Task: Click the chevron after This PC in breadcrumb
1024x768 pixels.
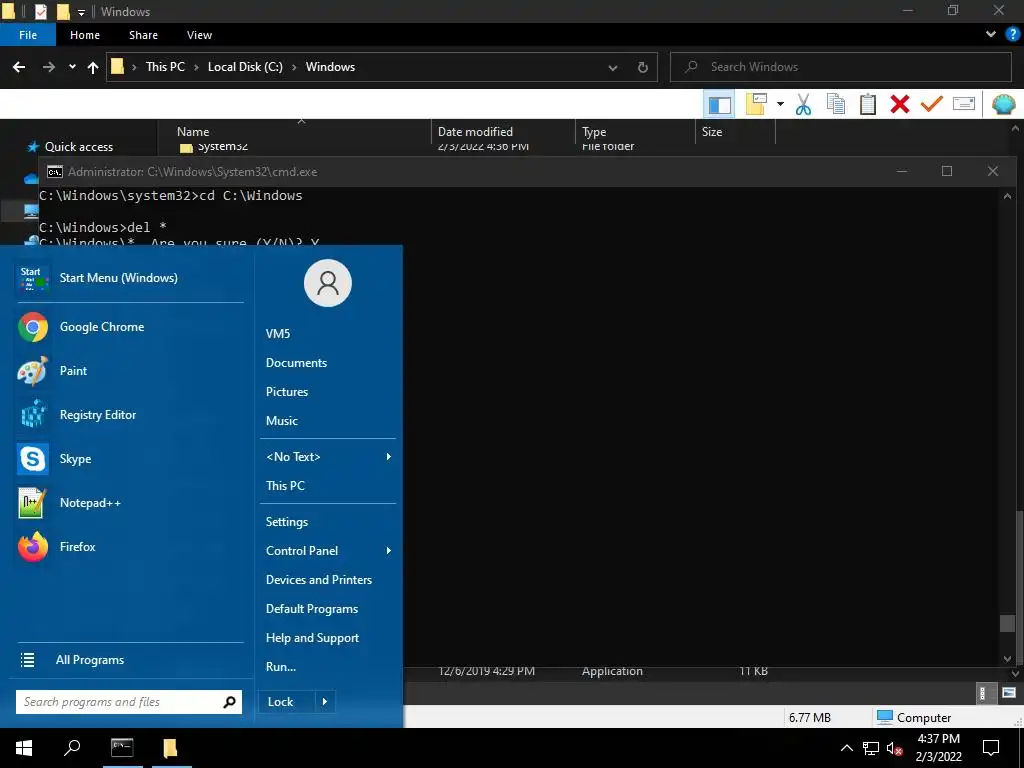Action: (197, 67)
